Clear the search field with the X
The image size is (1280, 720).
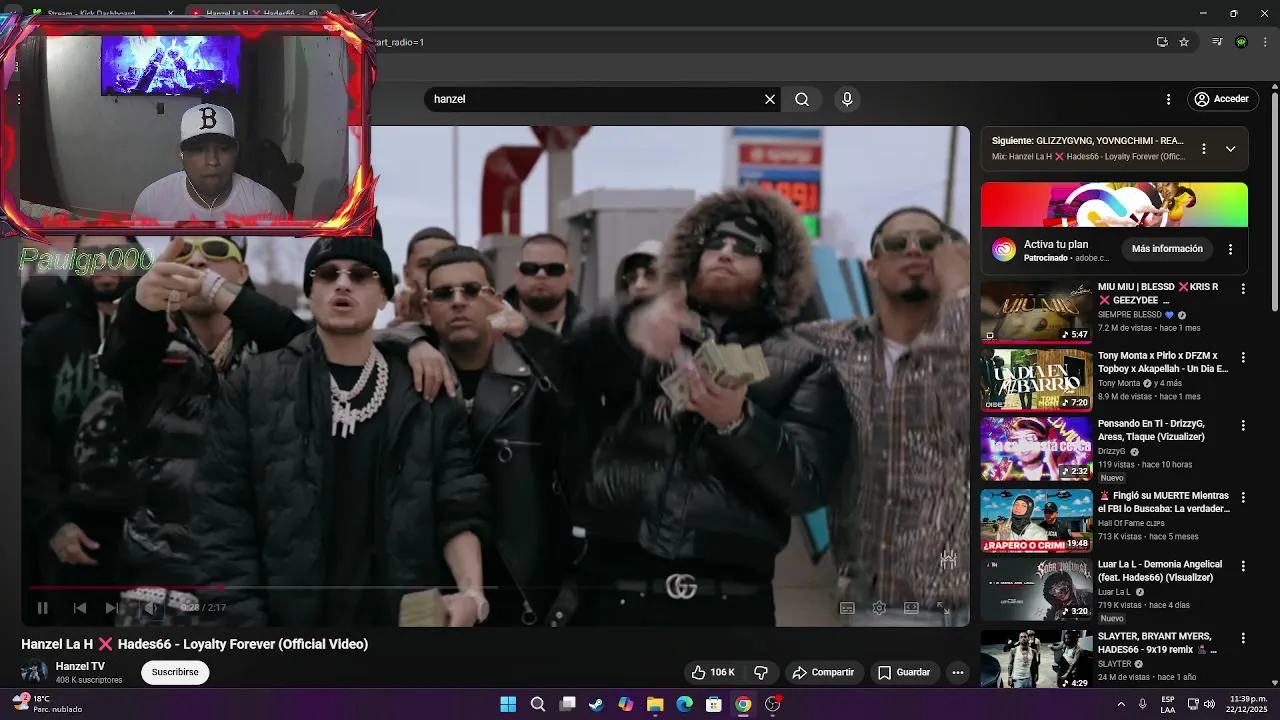coord(770,99)
